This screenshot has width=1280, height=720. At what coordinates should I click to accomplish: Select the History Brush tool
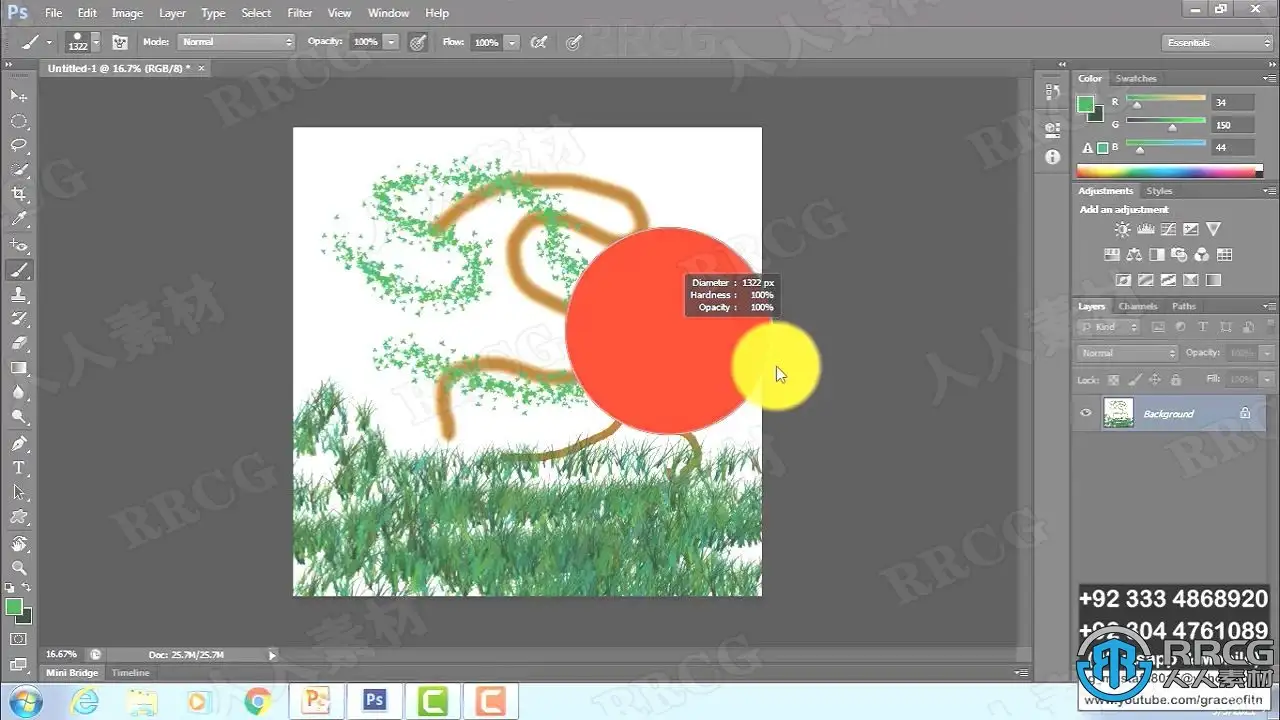[x=18, y=319]
